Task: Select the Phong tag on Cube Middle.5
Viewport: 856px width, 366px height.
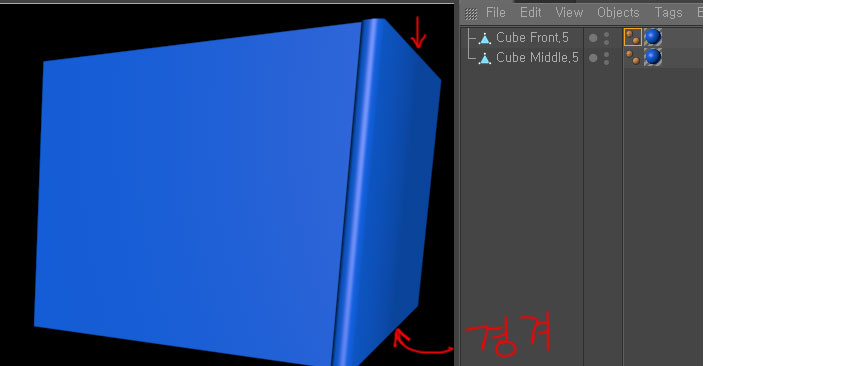Action: [x=633, y=57]
